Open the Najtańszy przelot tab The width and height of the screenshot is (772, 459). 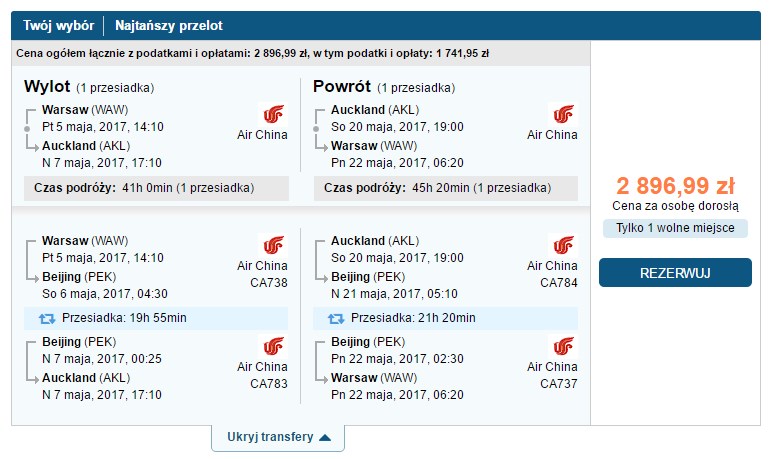169,26
